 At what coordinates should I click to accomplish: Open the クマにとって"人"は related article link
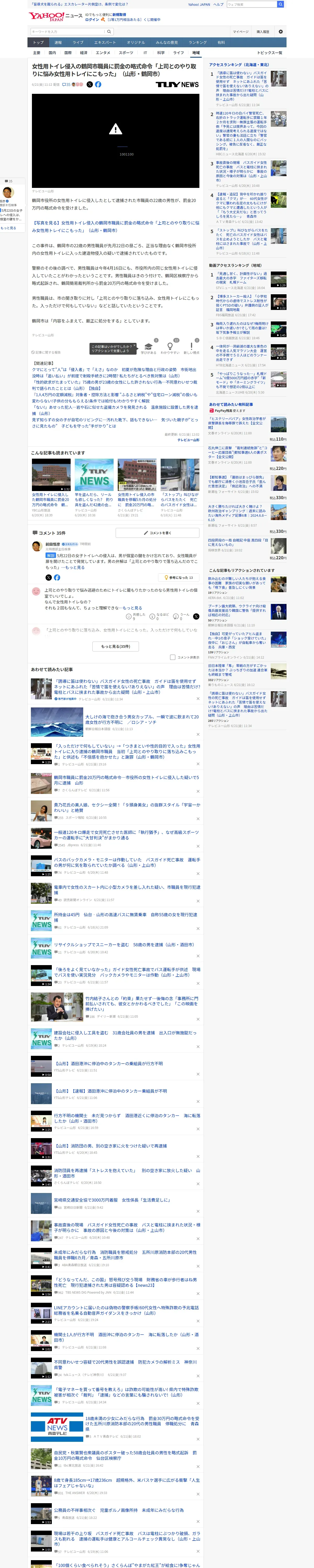coord(114,370)
